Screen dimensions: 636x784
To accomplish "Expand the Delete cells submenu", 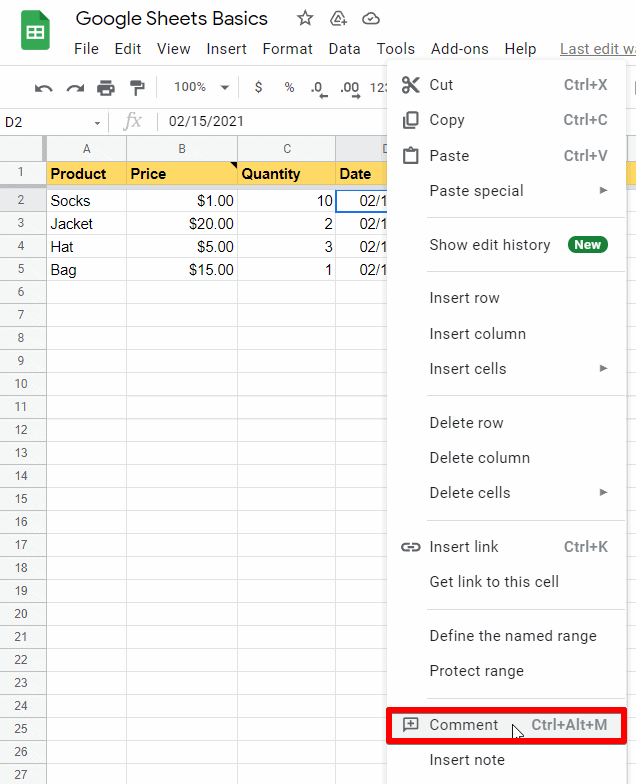I will coord(604,492).
